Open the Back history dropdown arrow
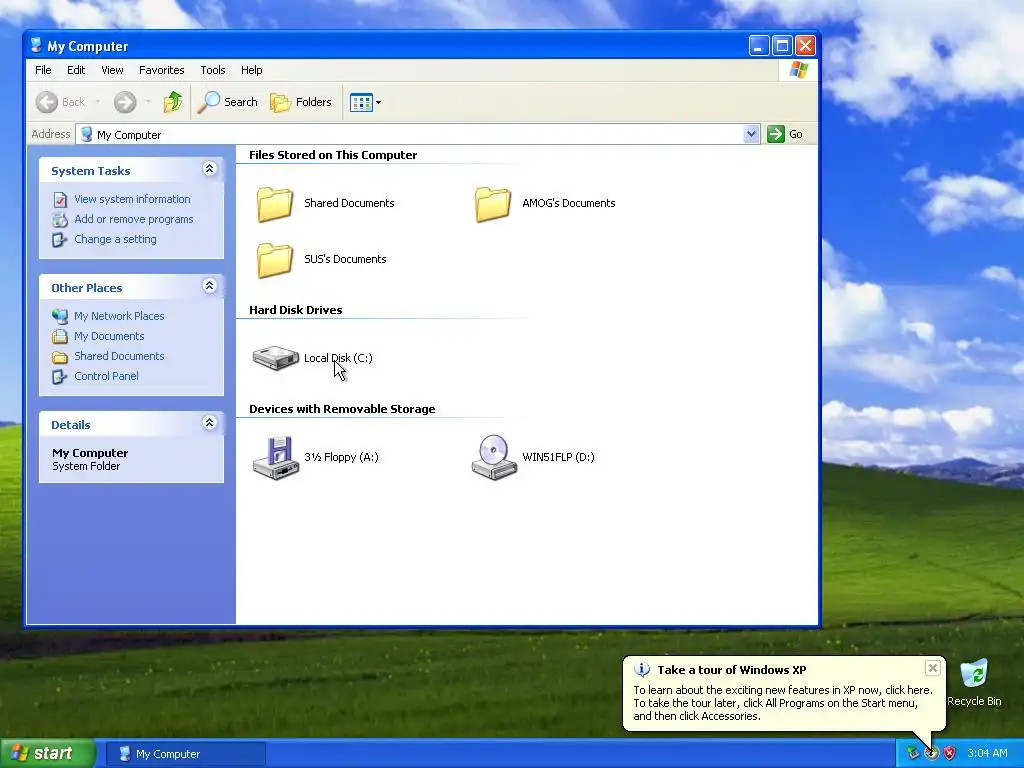 [x=98, y=102]
